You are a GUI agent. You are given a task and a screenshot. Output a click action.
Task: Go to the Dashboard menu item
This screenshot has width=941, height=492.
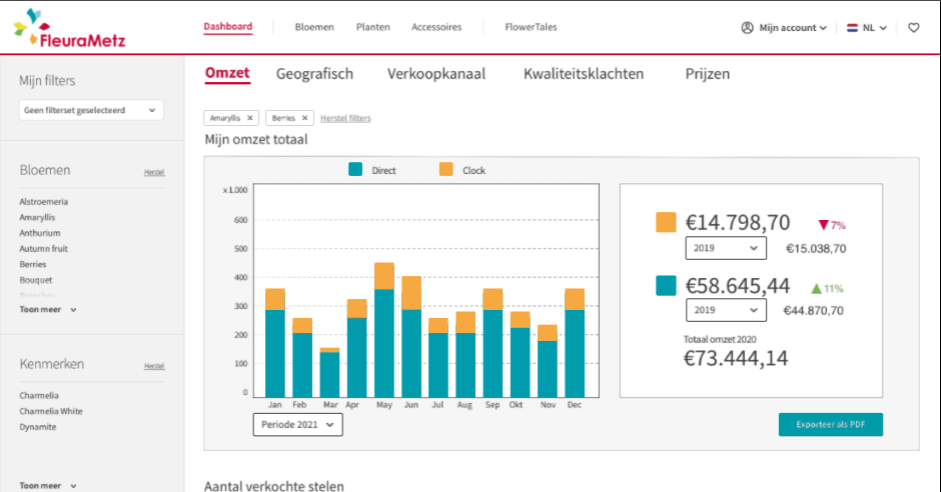click(x=228, y=27)
